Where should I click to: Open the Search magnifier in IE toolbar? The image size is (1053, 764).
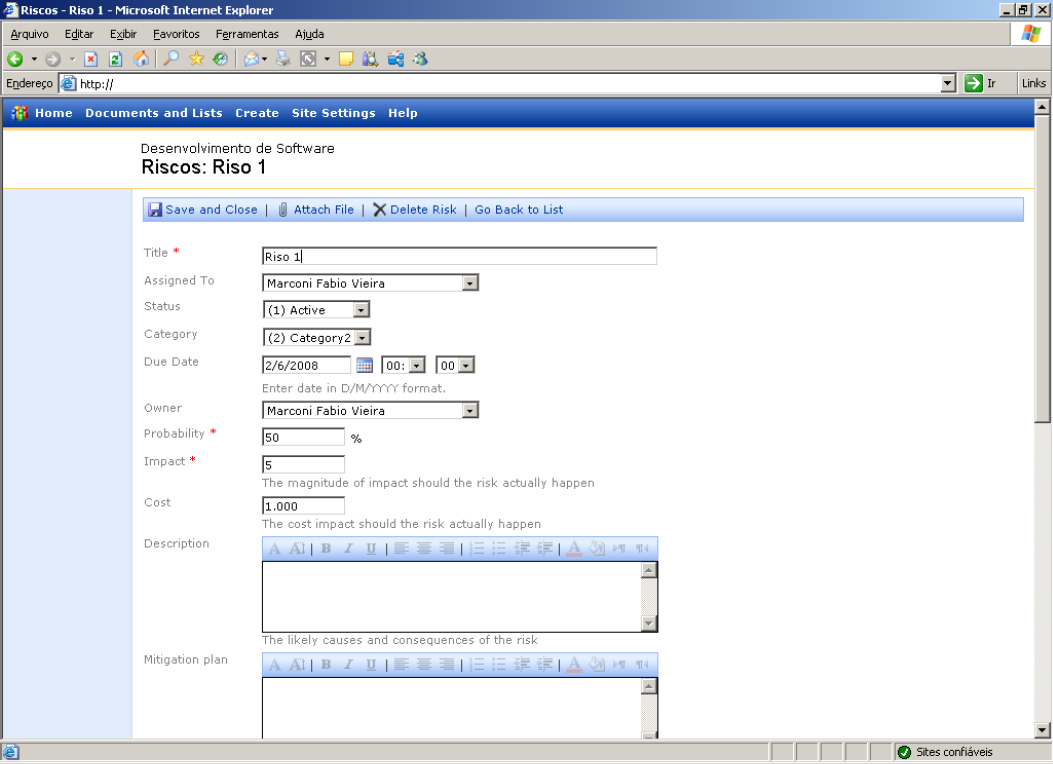pos(172,59)
